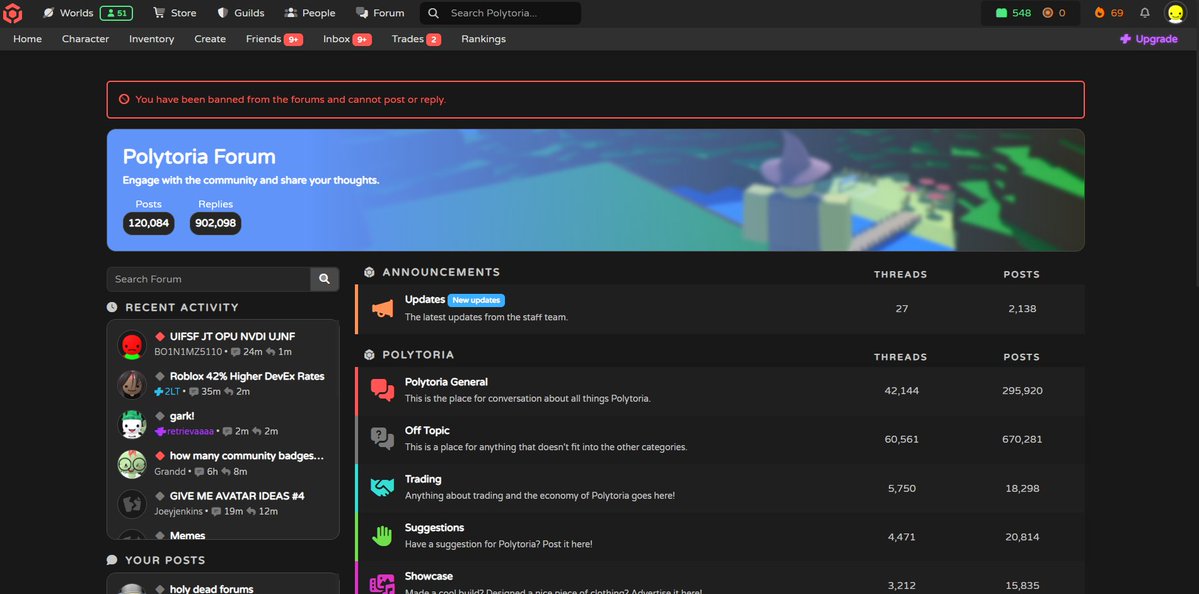Open Joeyjenkins profile link
Image resolution: width=1199 pixels, height=594 pixels.
179,511
